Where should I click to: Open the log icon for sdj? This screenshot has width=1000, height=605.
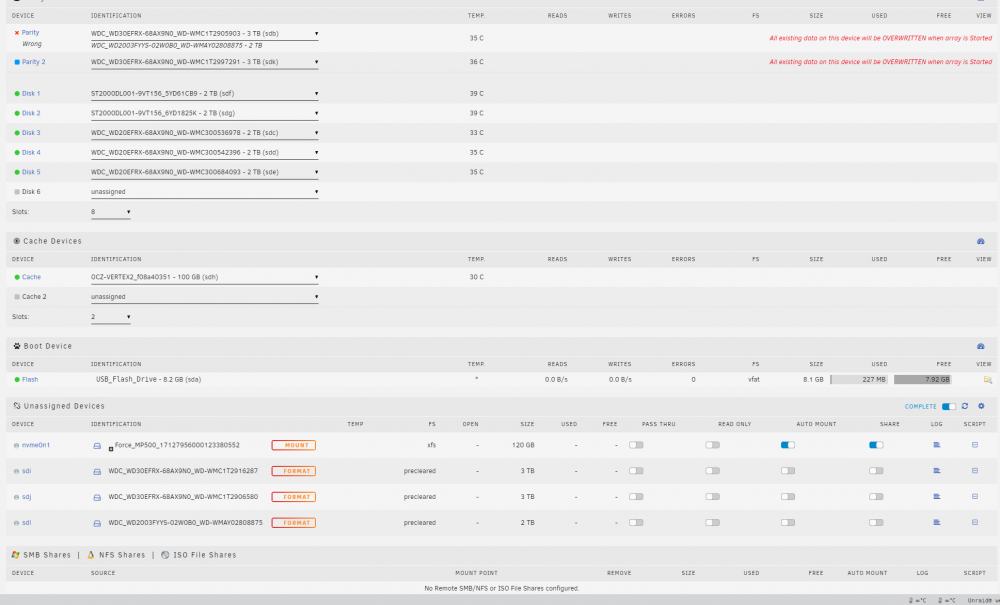(937, 497)
